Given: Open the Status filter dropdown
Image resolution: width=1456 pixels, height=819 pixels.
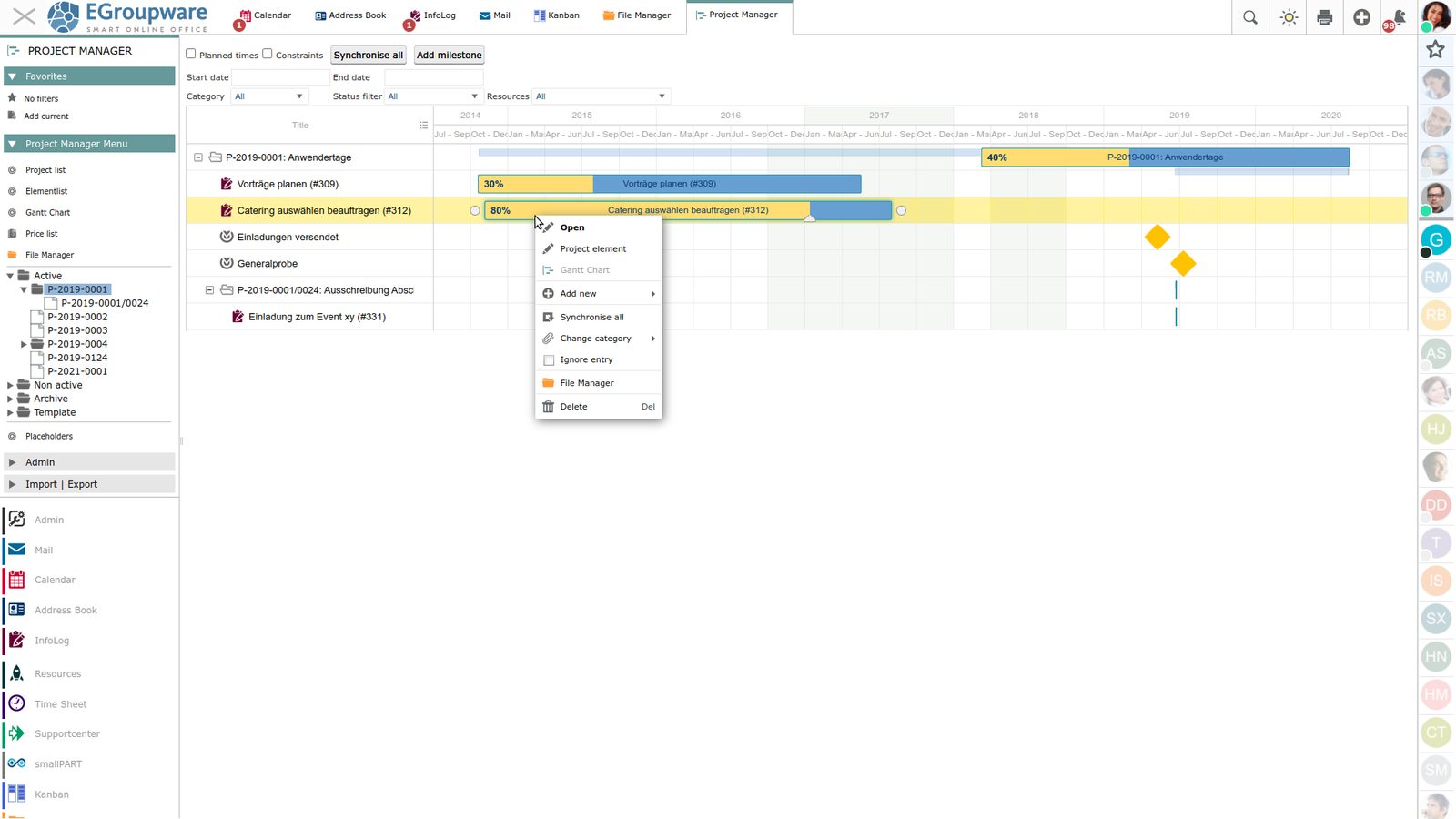Looking at the screenshot, I should [432, 96].
